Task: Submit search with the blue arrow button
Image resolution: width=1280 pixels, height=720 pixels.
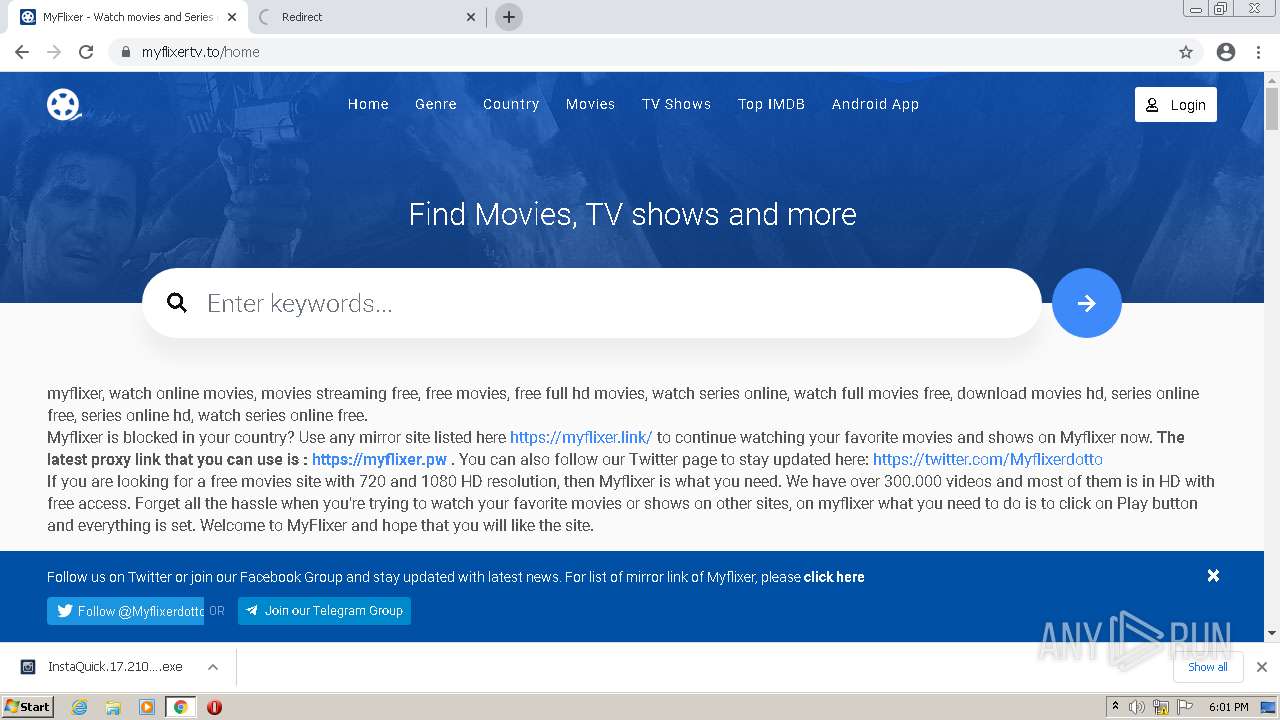Action: pos(1086,303)
